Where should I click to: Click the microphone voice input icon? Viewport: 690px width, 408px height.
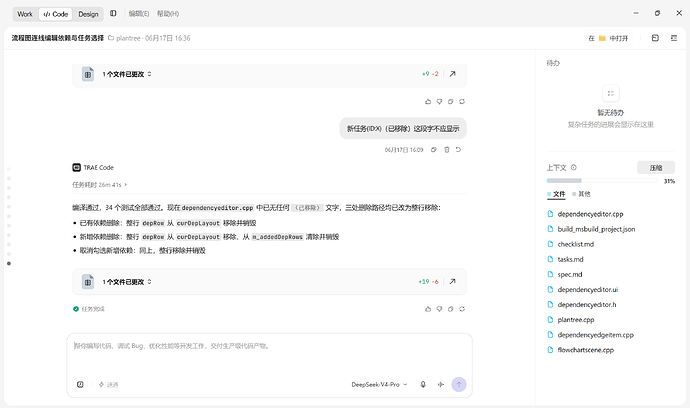coord(423,384)
